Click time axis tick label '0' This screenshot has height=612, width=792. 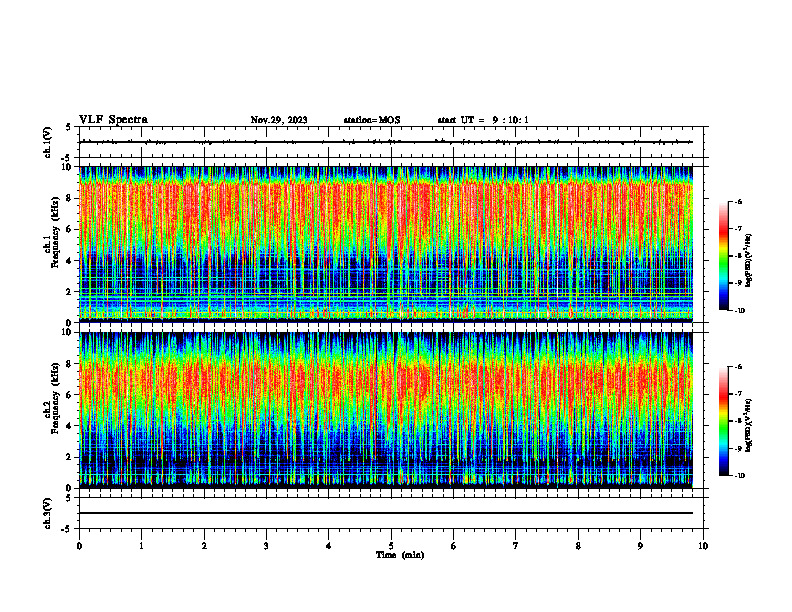pos(79,546)
